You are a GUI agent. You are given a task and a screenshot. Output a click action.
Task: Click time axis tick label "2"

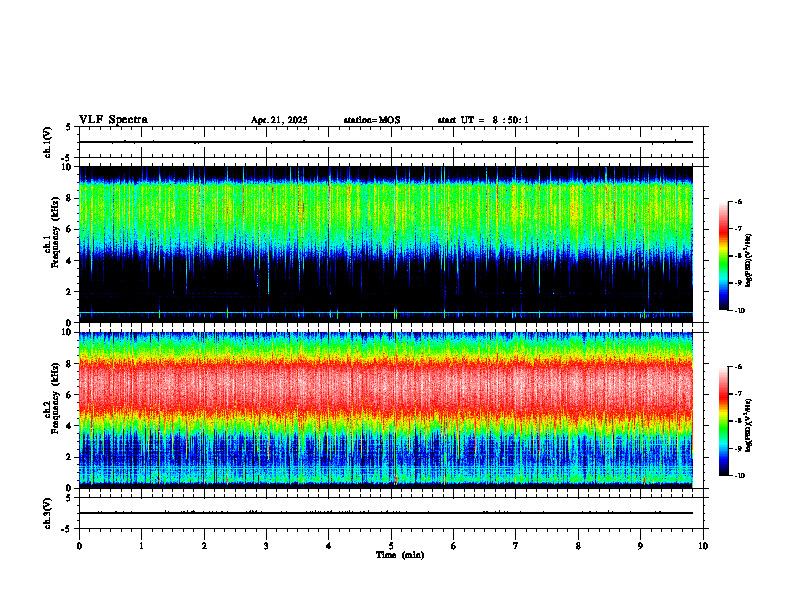tap(204, 546)
